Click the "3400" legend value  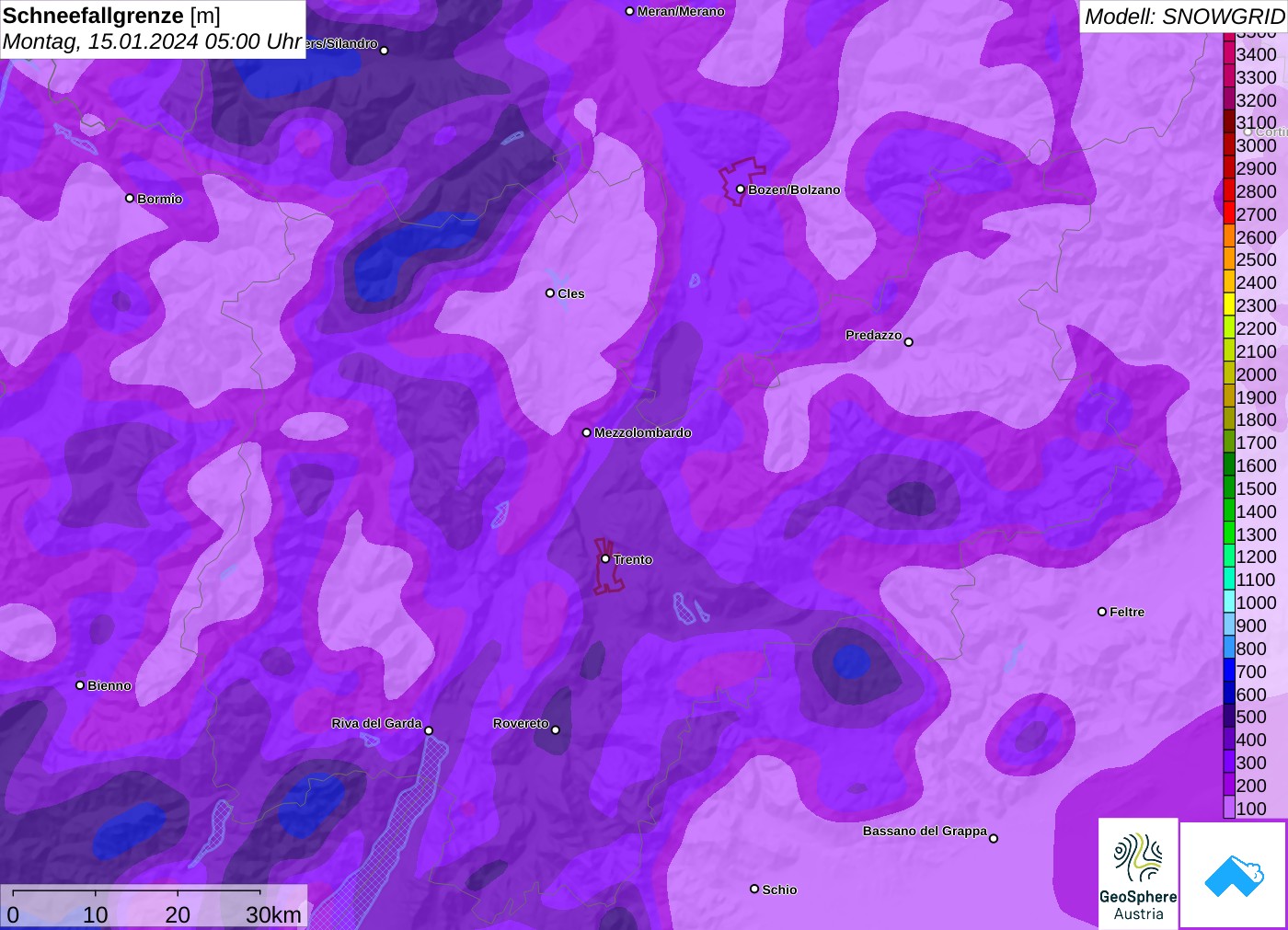(x=1256, y=54)
